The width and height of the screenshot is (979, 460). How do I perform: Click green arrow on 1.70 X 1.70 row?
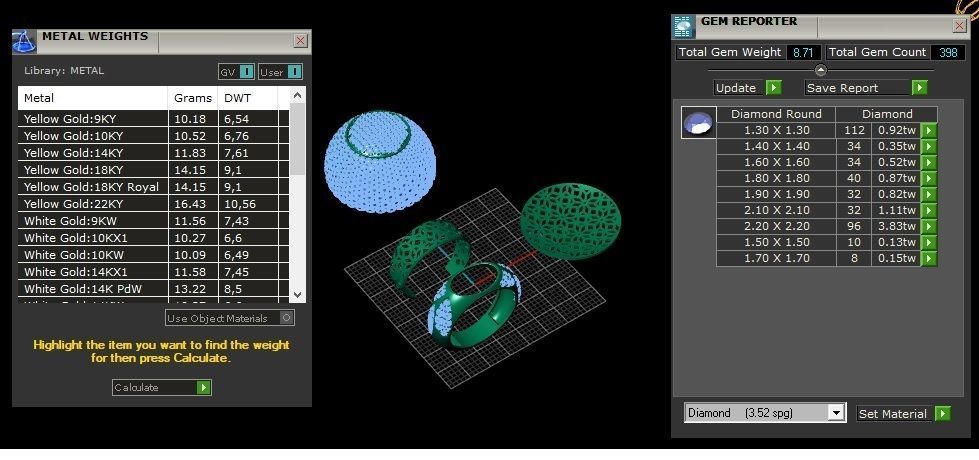929,258
